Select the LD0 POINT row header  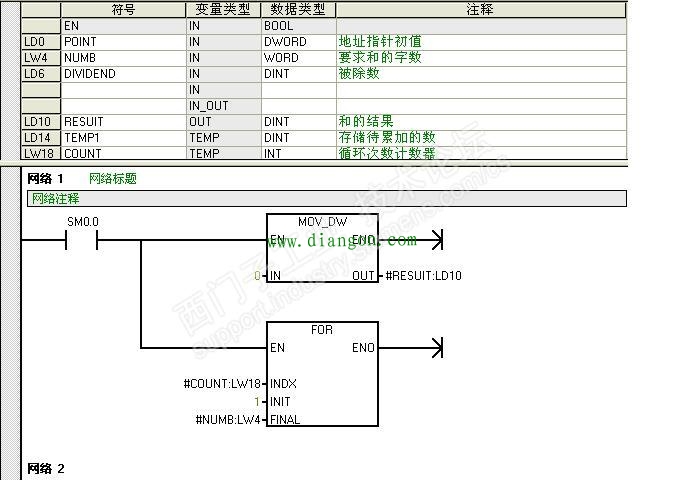[x=40, y=42]
